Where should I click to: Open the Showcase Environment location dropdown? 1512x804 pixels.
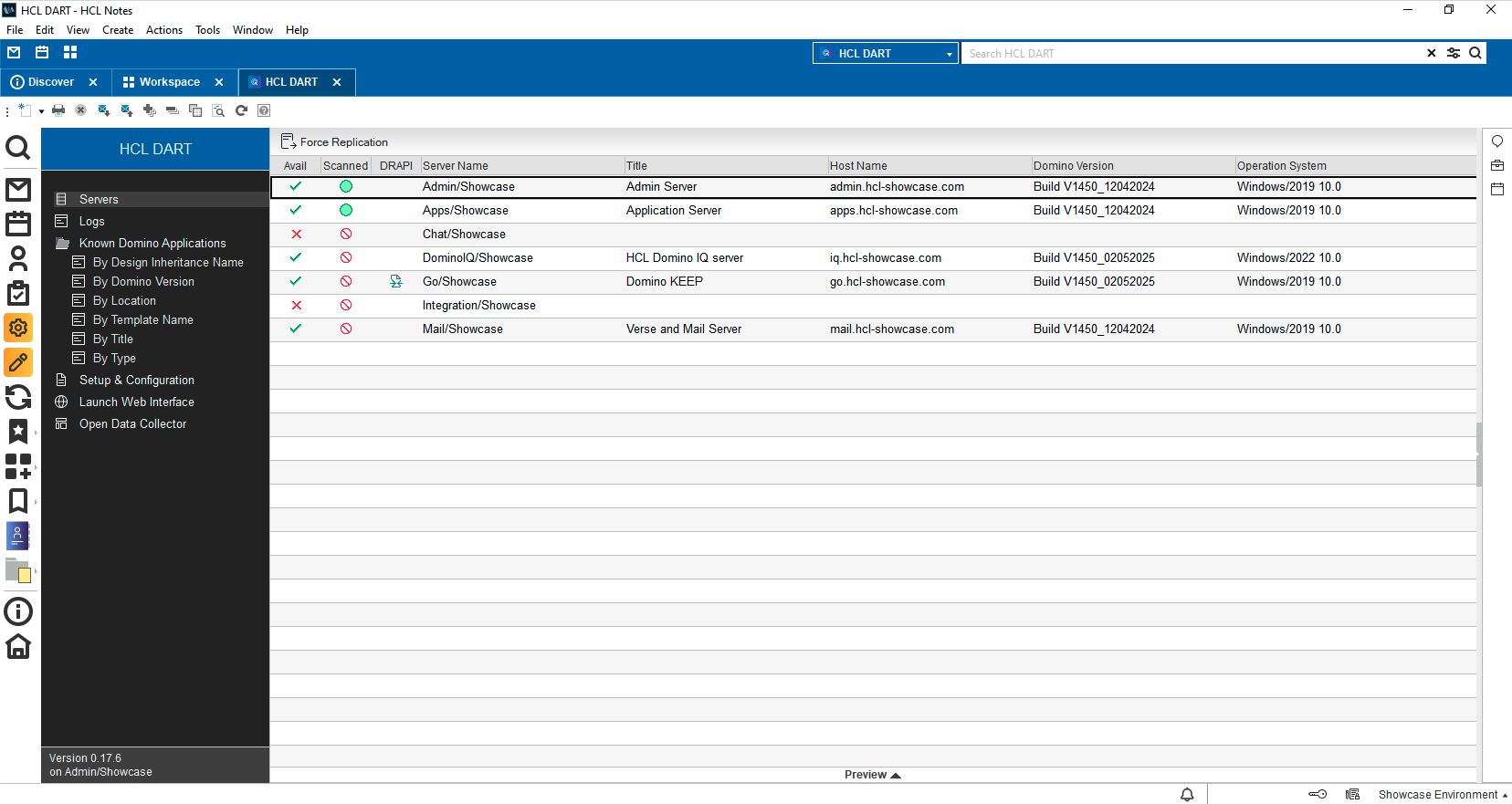pos(1443,795)
